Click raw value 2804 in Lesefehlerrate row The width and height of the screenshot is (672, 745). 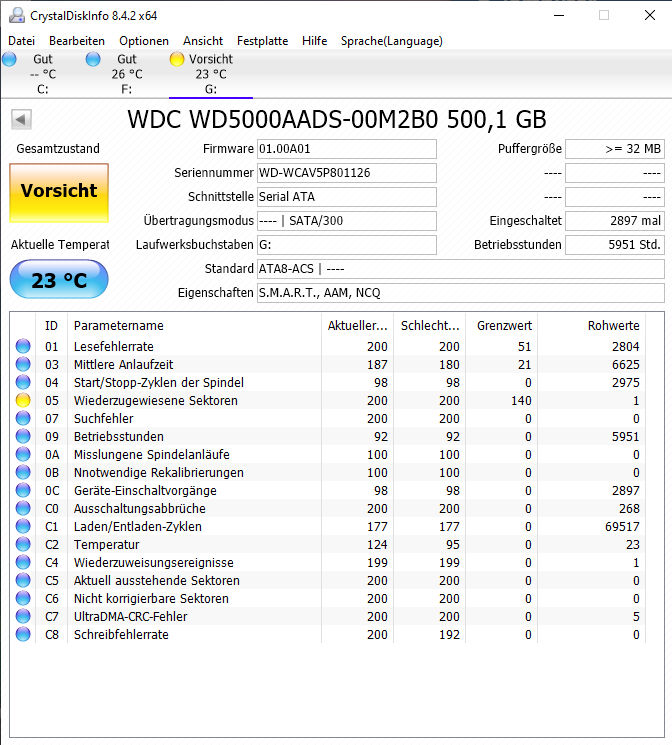coord(625,347)
